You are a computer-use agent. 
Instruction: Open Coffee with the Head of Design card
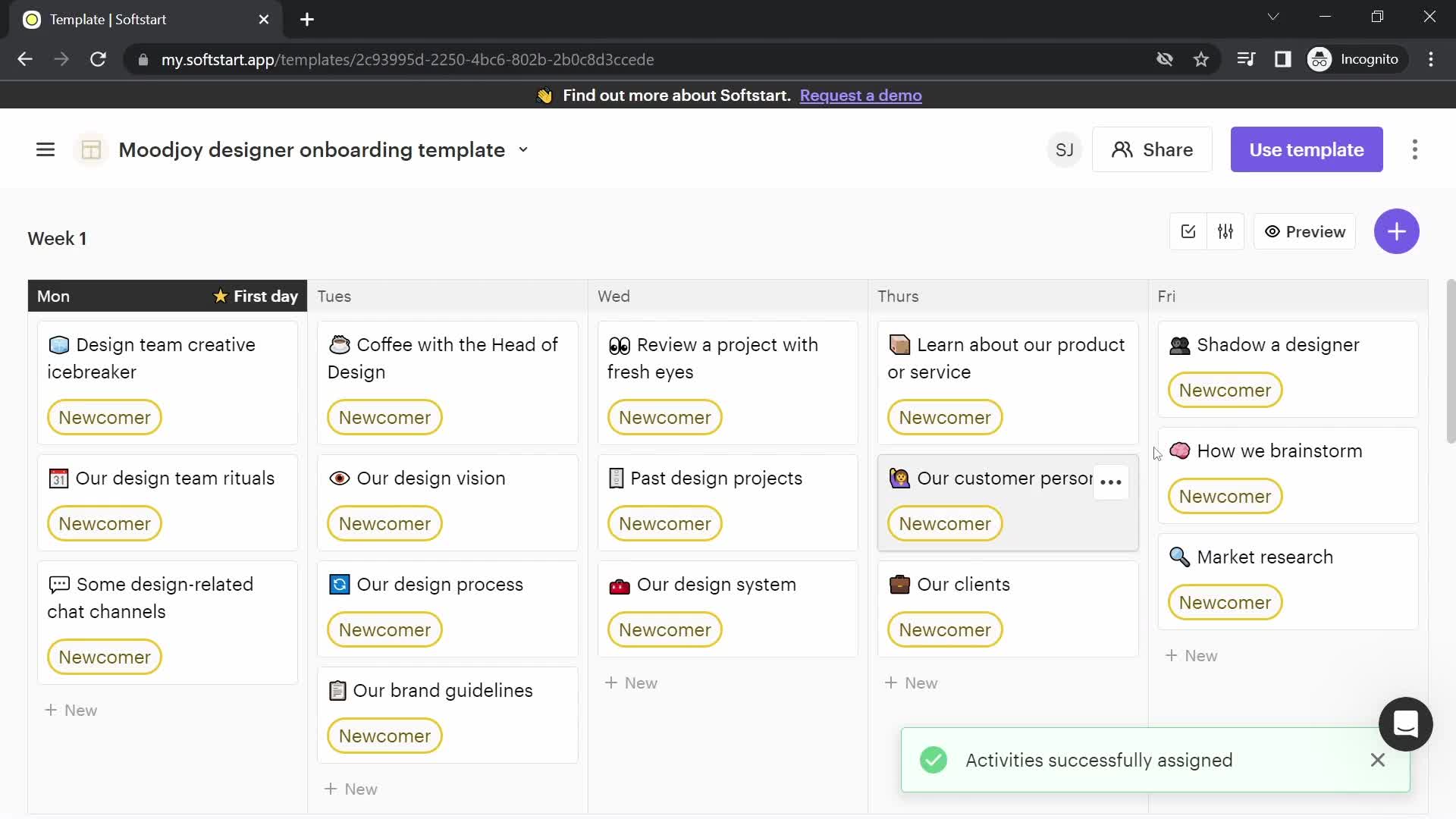[x=447, y=383]
